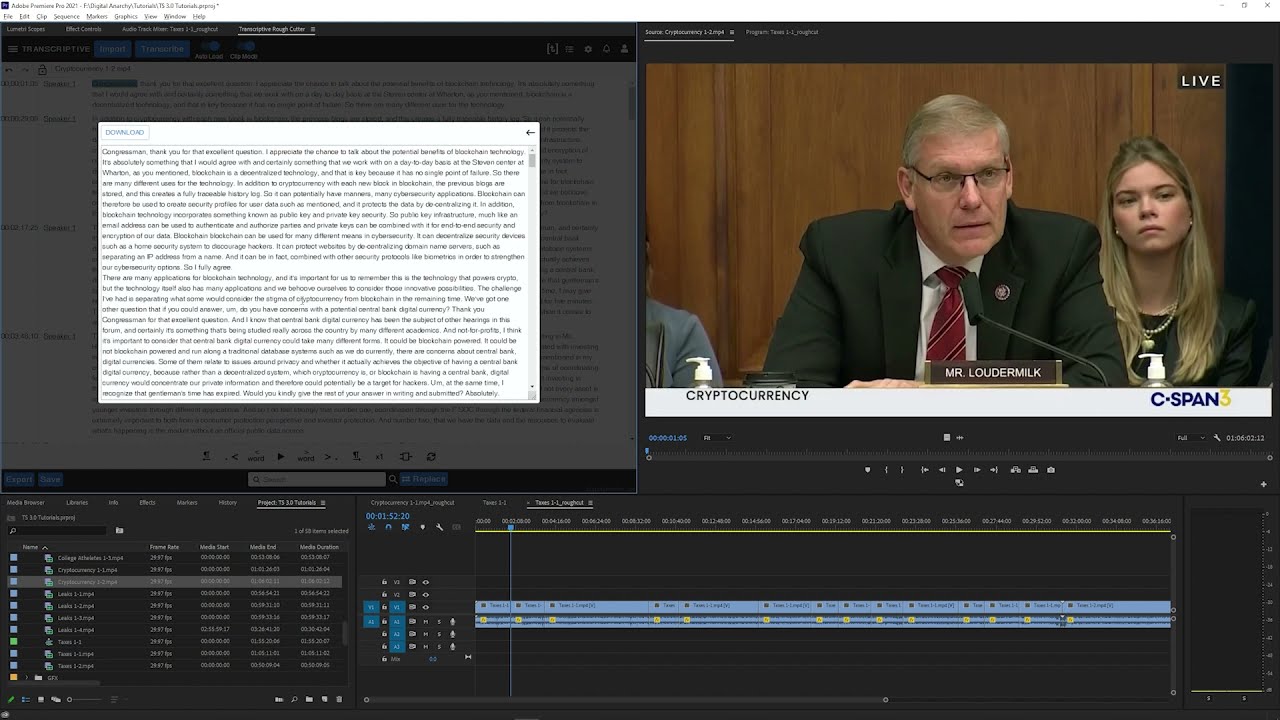Click the Insert icon in the Source monitor
1280x720 pixels.
[x=1015, y=469]
